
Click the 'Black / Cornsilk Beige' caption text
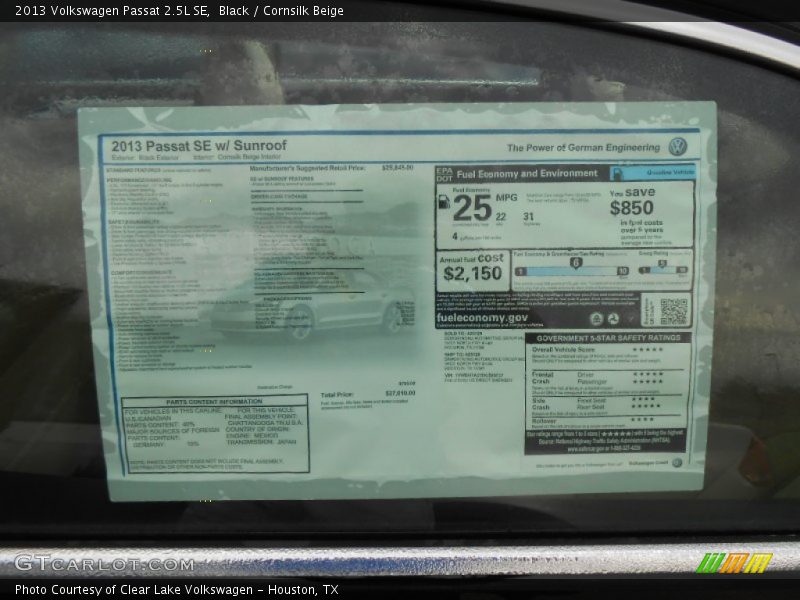tap(281, 11)
